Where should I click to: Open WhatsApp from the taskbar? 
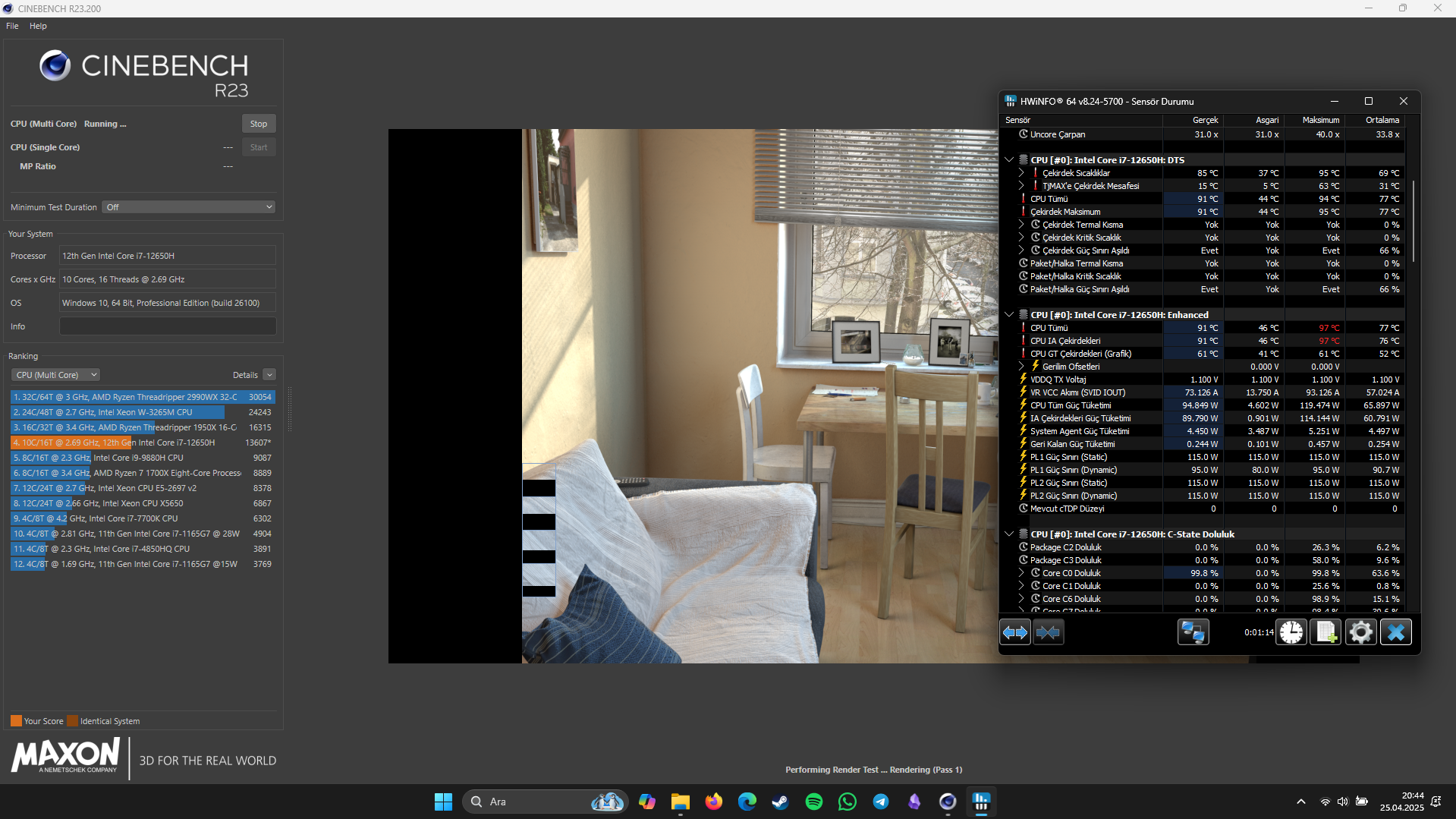tap(847, 802)
